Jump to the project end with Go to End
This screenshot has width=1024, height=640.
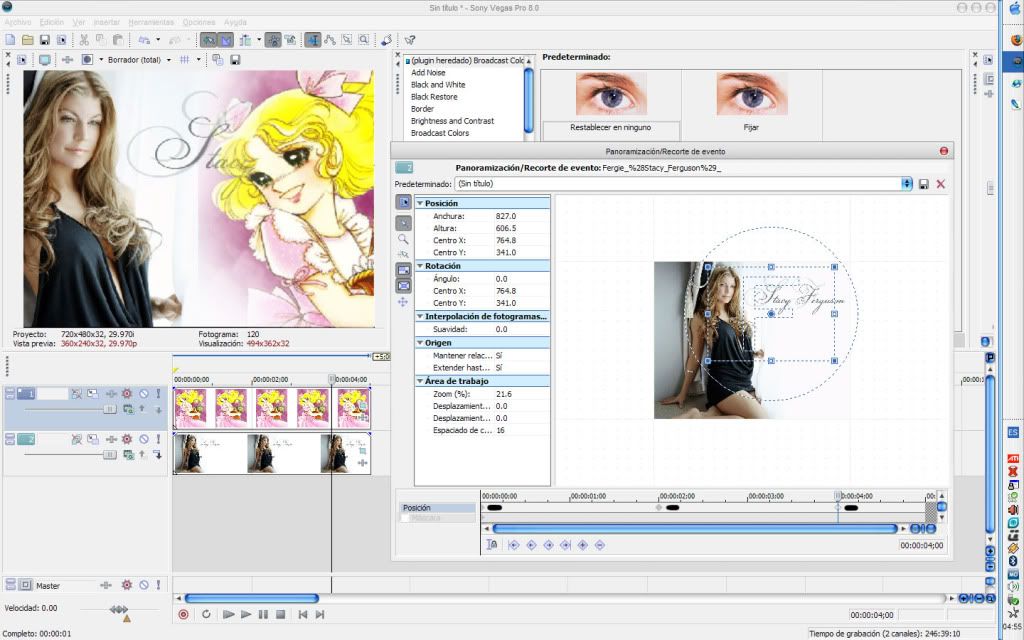click(x=320, y=614)
